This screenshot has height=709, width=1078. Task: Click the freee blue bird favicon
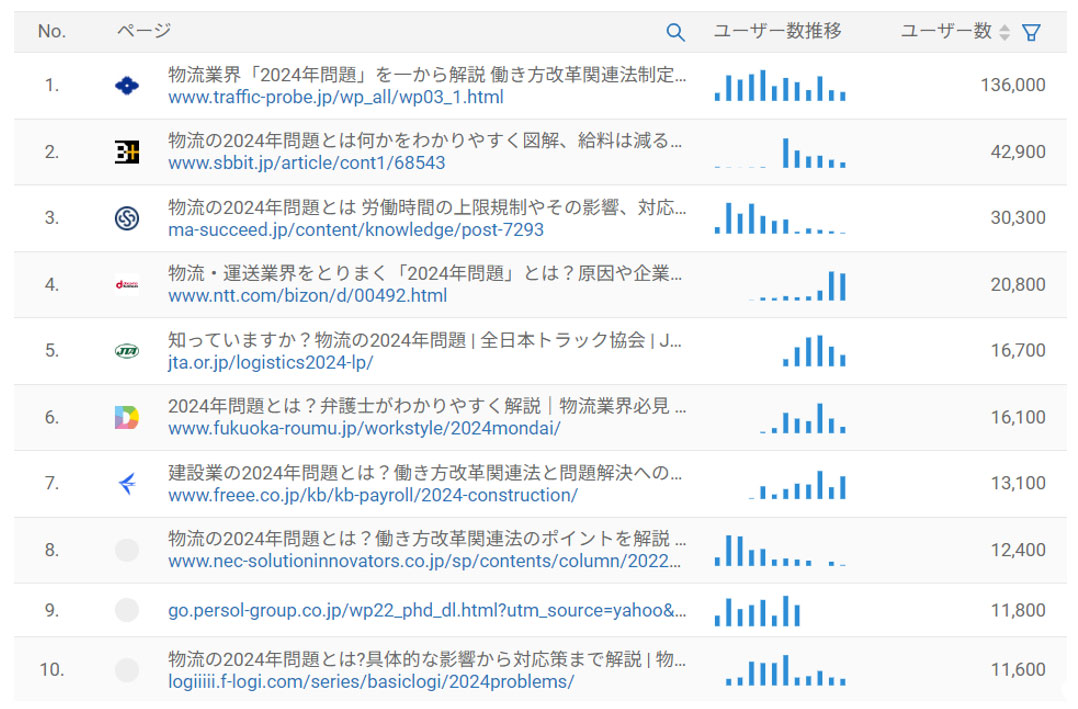point(127,484)
